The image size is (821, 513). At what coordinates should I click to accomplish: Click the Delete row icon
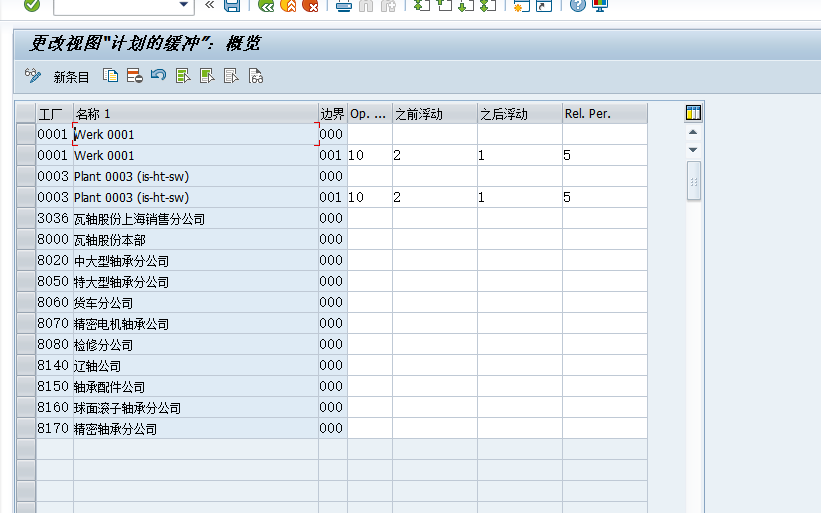click(x=135, y=76)
